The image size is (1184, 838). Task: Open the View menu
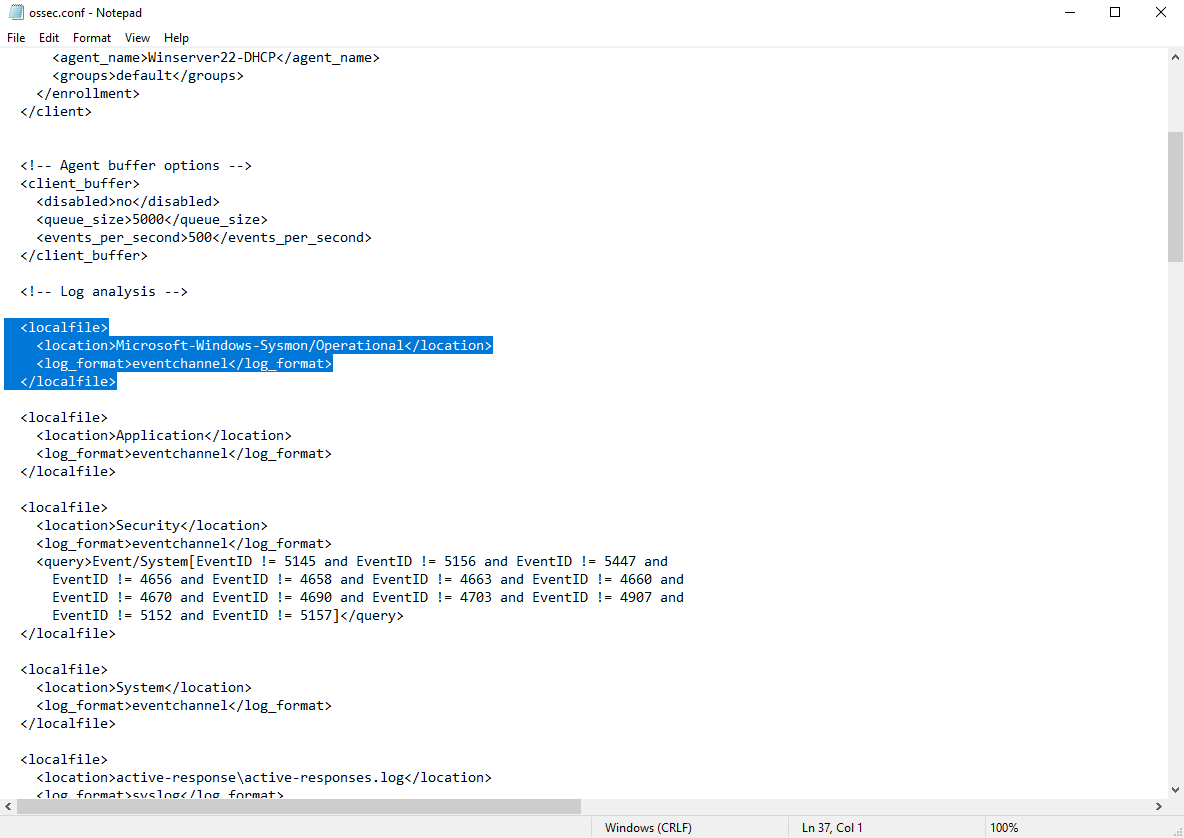[138, 38]
